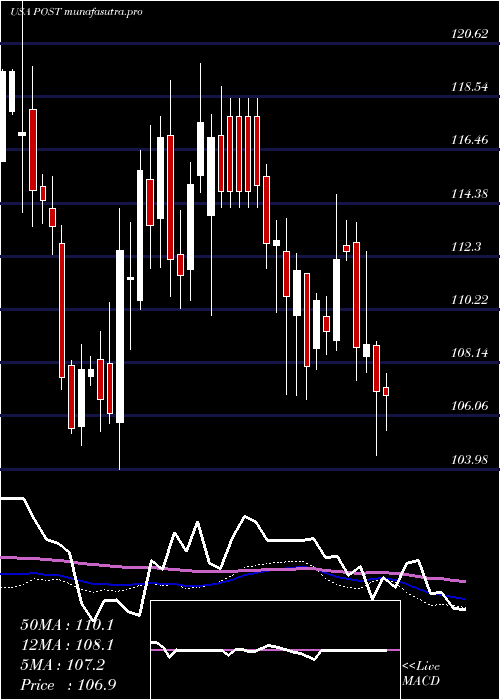The height and width of the screenshot is (700, 500).
Task: Click the 116.46 price axis label
Action: pos(470,140)
